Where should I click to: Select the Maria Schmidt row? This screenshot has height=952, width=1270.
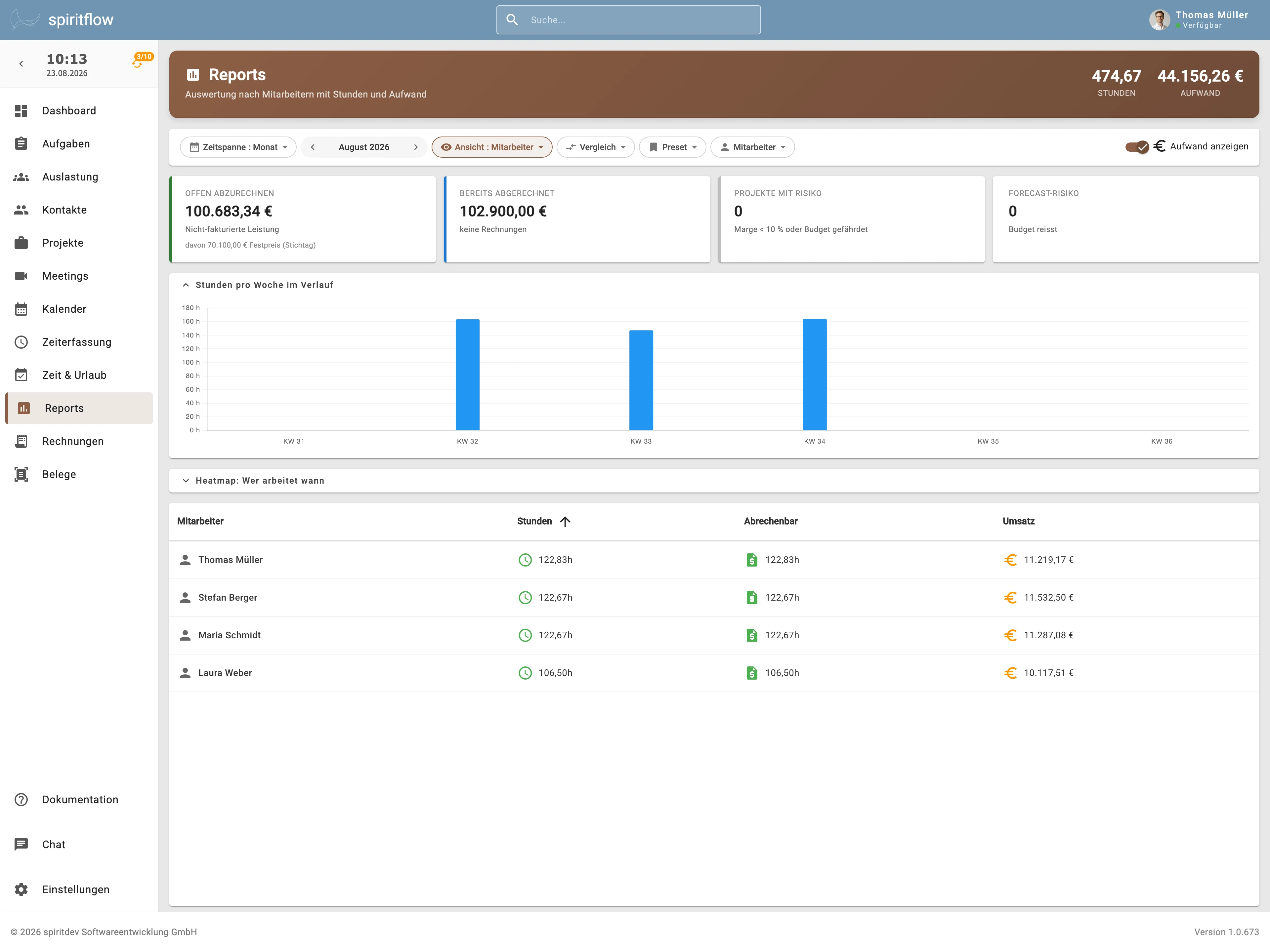click(x=714, y=635)
